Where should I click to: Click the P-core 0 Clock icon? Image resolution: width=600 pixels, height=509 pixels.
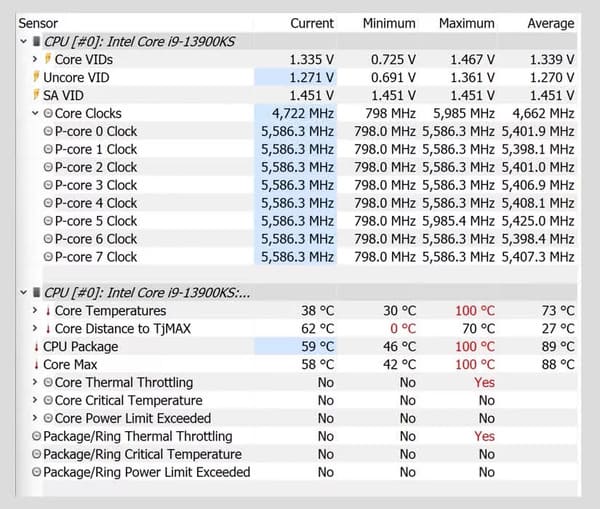pyautogui.click(x=48, y=131)
